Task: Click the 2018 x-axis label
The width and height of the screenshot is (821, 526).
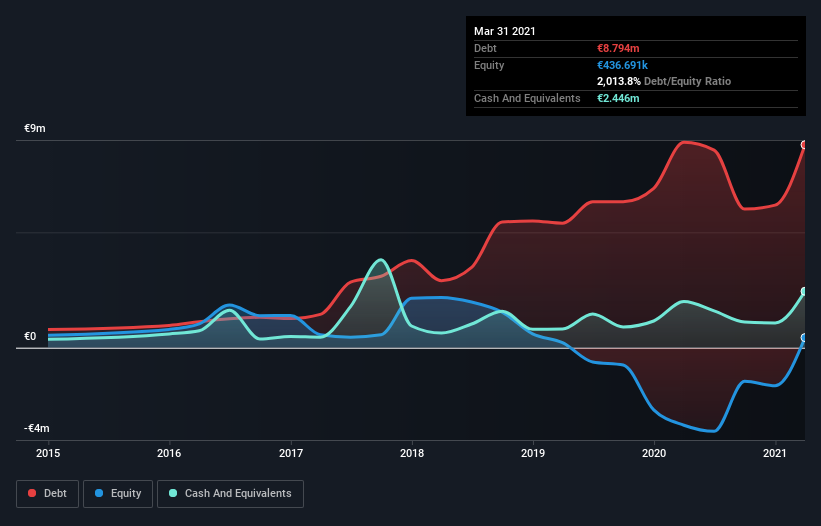Action: [x=412, y=453]
